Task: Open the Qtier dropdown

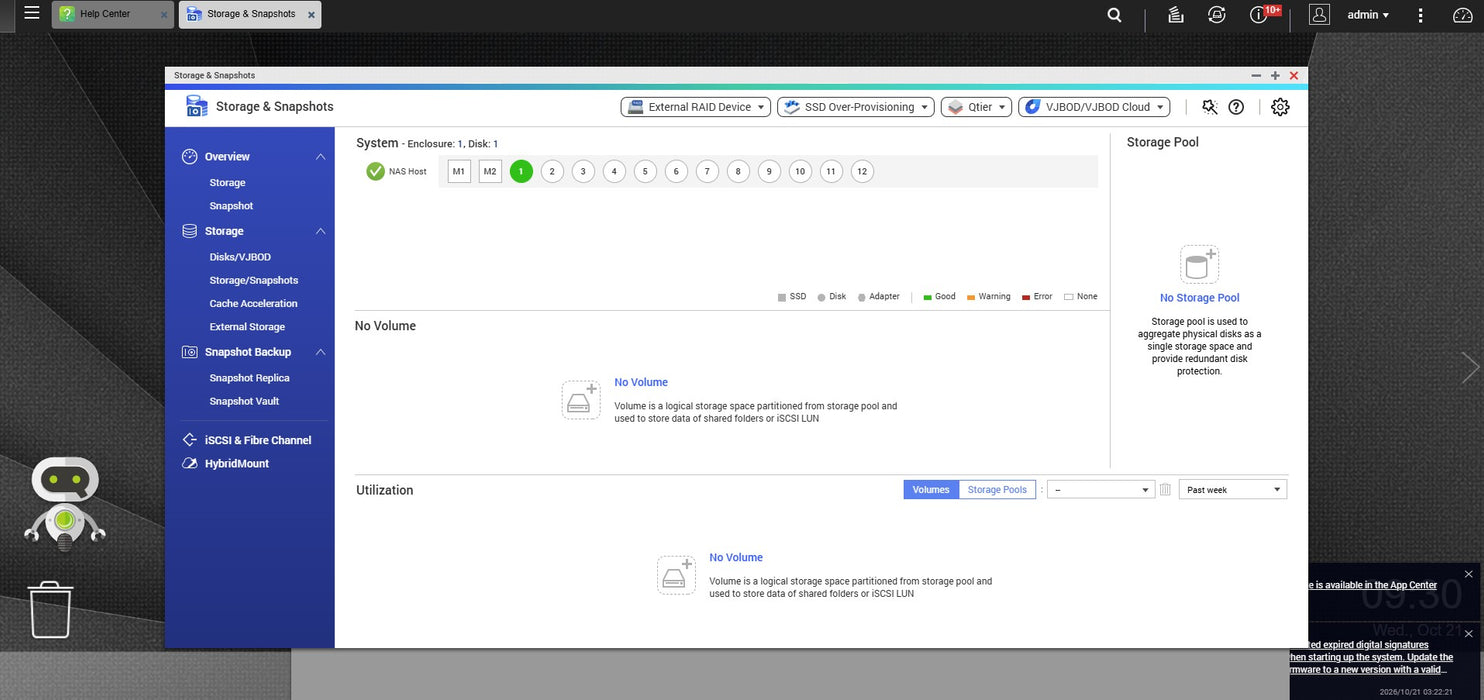Action: coord(976,107)
